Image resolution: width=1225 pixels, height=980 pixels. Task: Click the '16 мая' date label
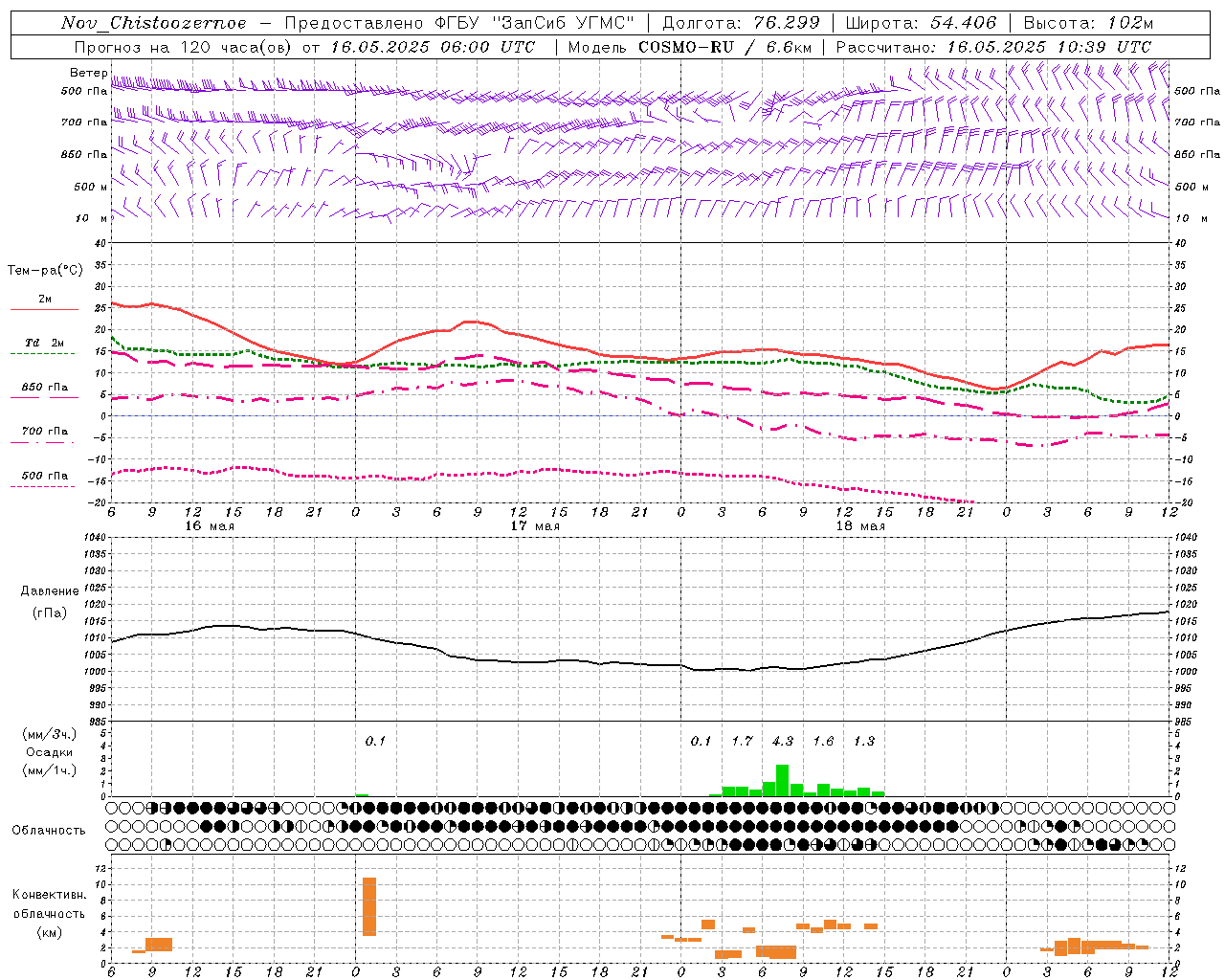209,526
